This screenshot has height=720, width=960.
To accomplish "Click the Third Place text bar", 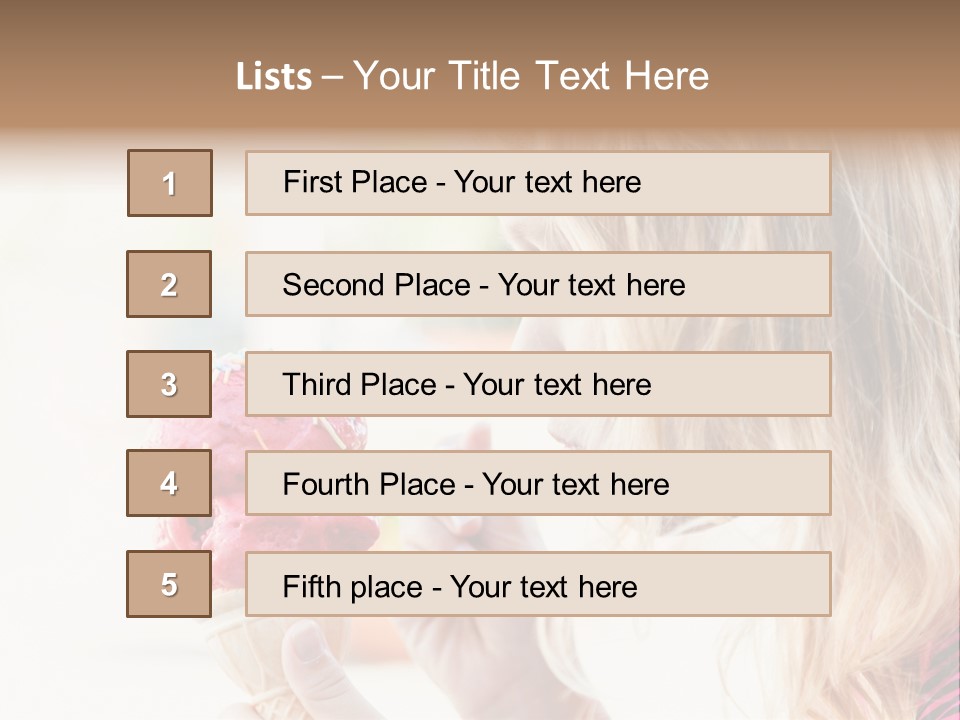I will click(x=538, y=384).
